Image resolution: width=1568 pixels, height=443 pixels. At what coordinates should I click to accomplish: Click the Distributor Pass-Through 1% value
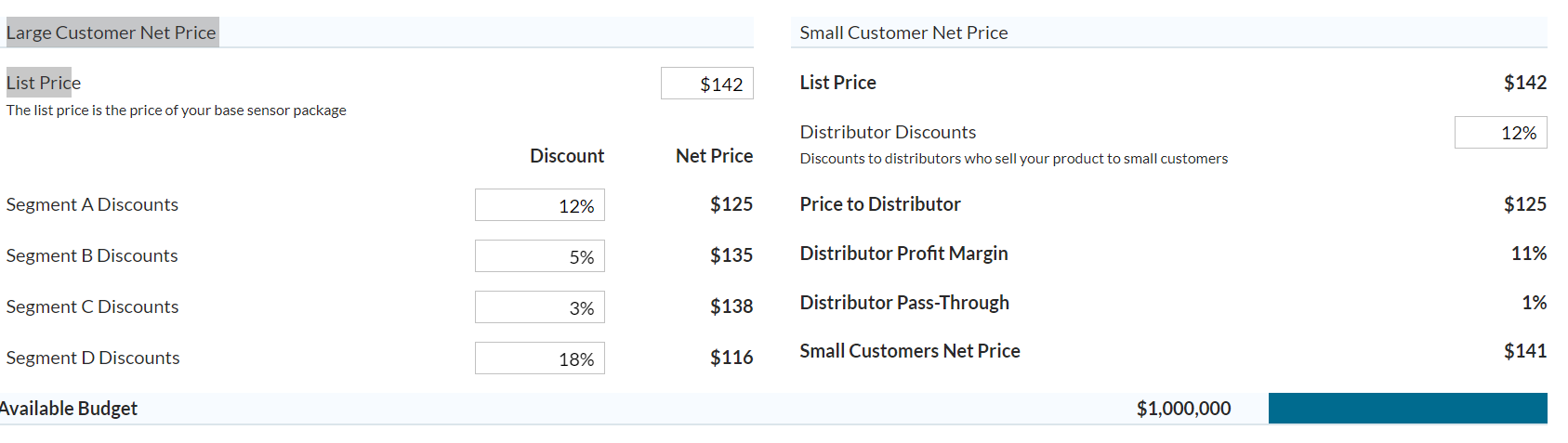[1535, 303]
